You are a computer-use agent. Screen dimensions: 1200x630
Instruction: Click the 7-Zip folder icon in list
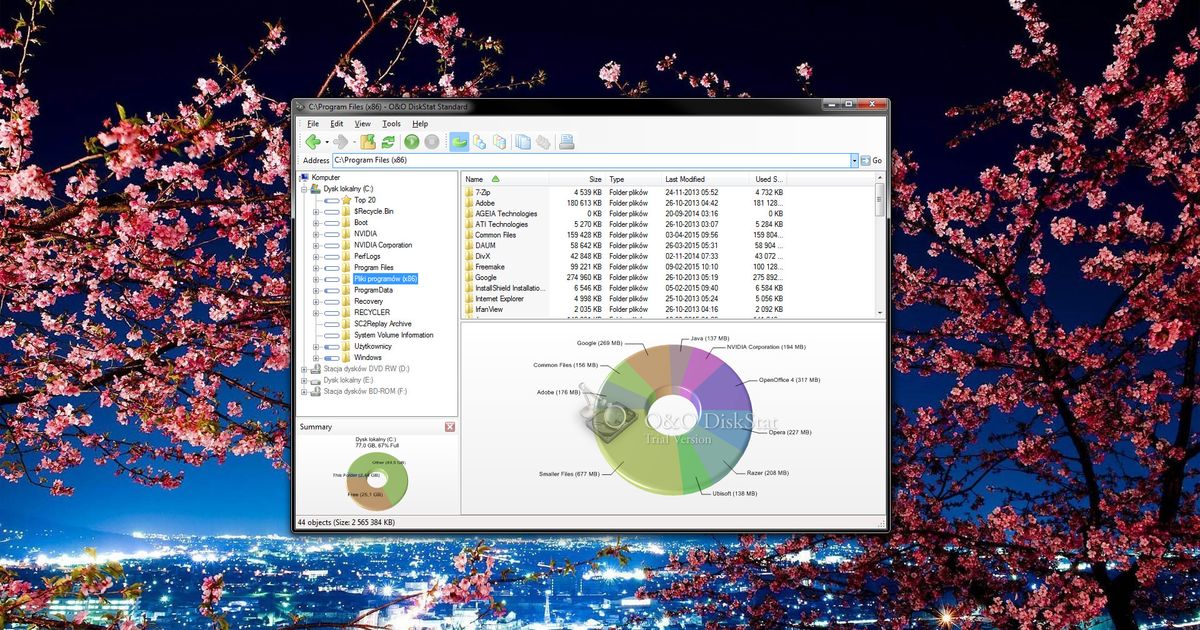pos(468,192)
